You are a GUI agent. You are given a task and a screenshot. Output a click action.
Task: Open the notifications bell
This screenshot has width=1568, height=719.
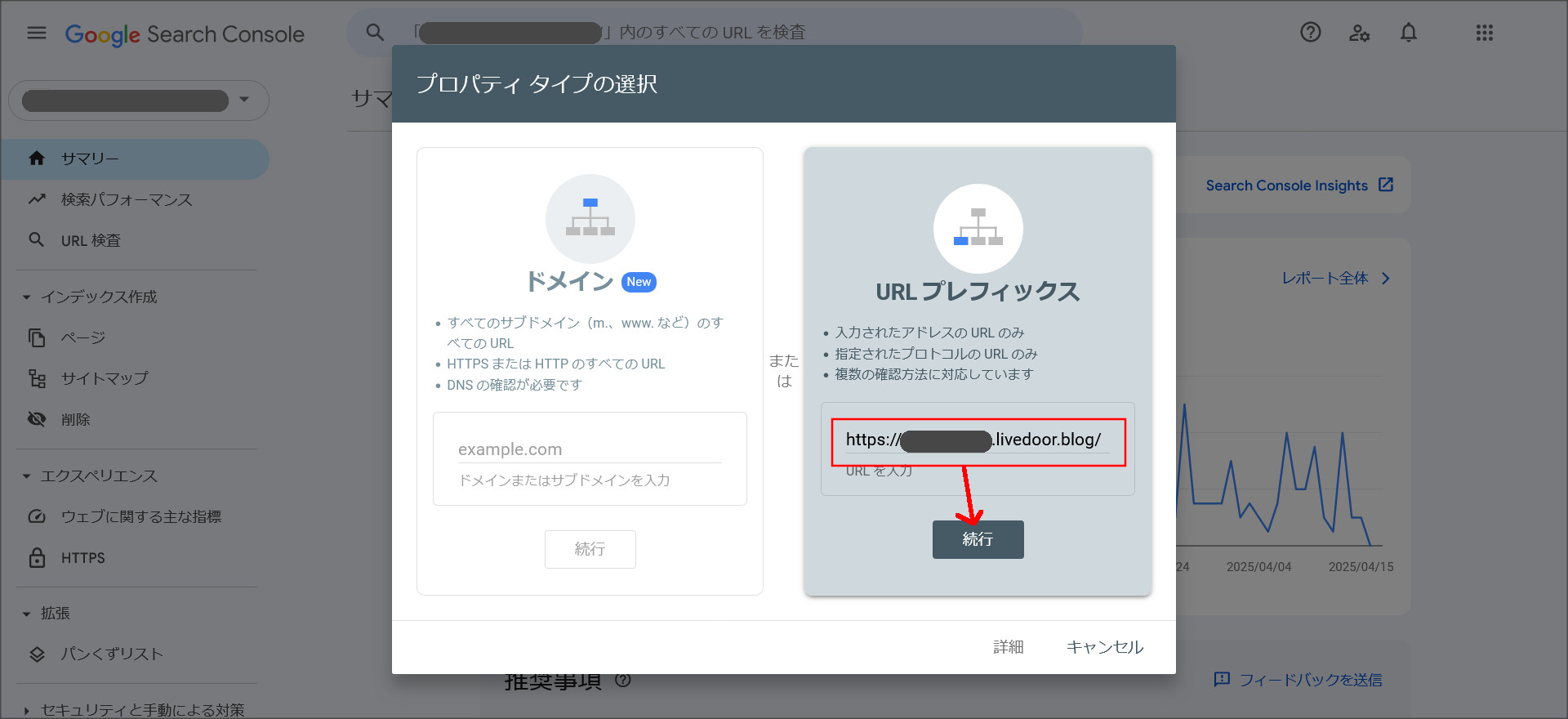pos(1409,33)
